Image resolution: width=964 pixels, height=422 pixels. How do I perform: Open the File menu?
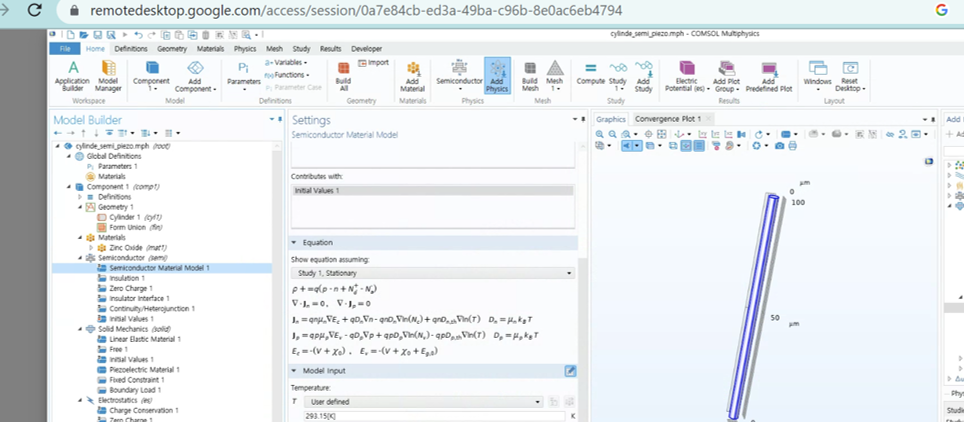[64, 48]
